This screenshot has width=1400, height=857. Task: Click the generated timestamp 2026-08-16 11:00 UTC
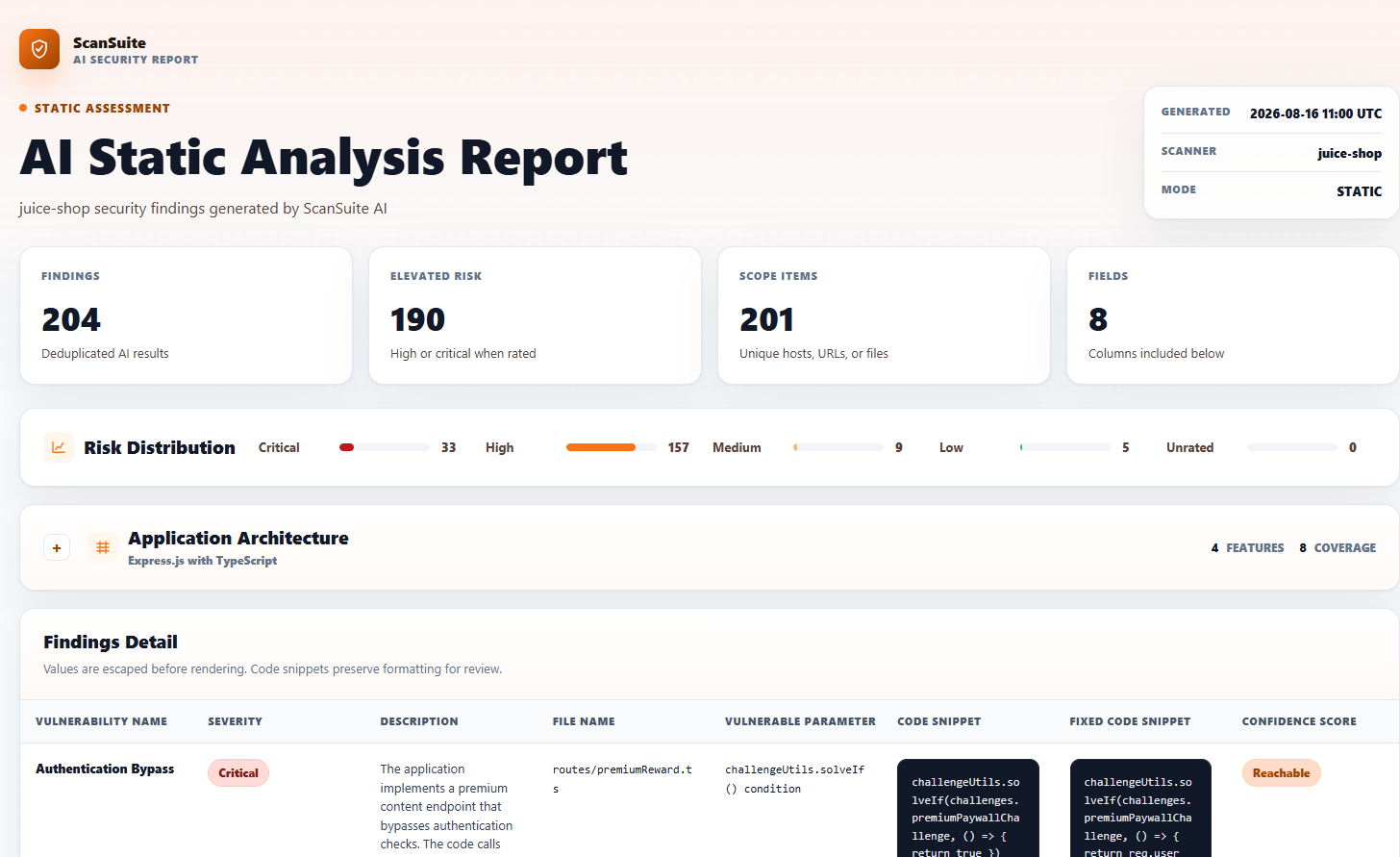(1315, 113)
